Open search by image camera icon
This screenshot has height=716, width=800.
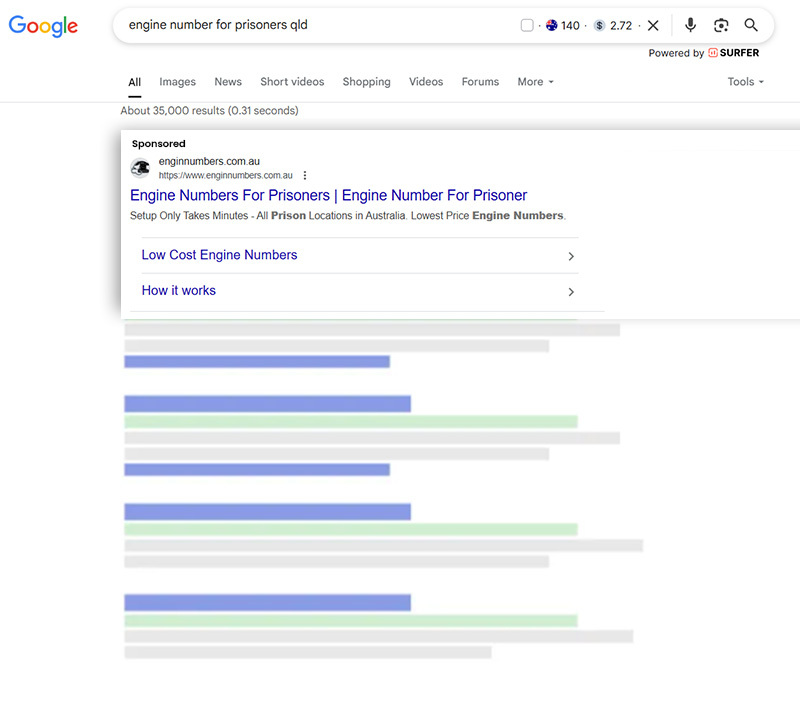[721, 26]
